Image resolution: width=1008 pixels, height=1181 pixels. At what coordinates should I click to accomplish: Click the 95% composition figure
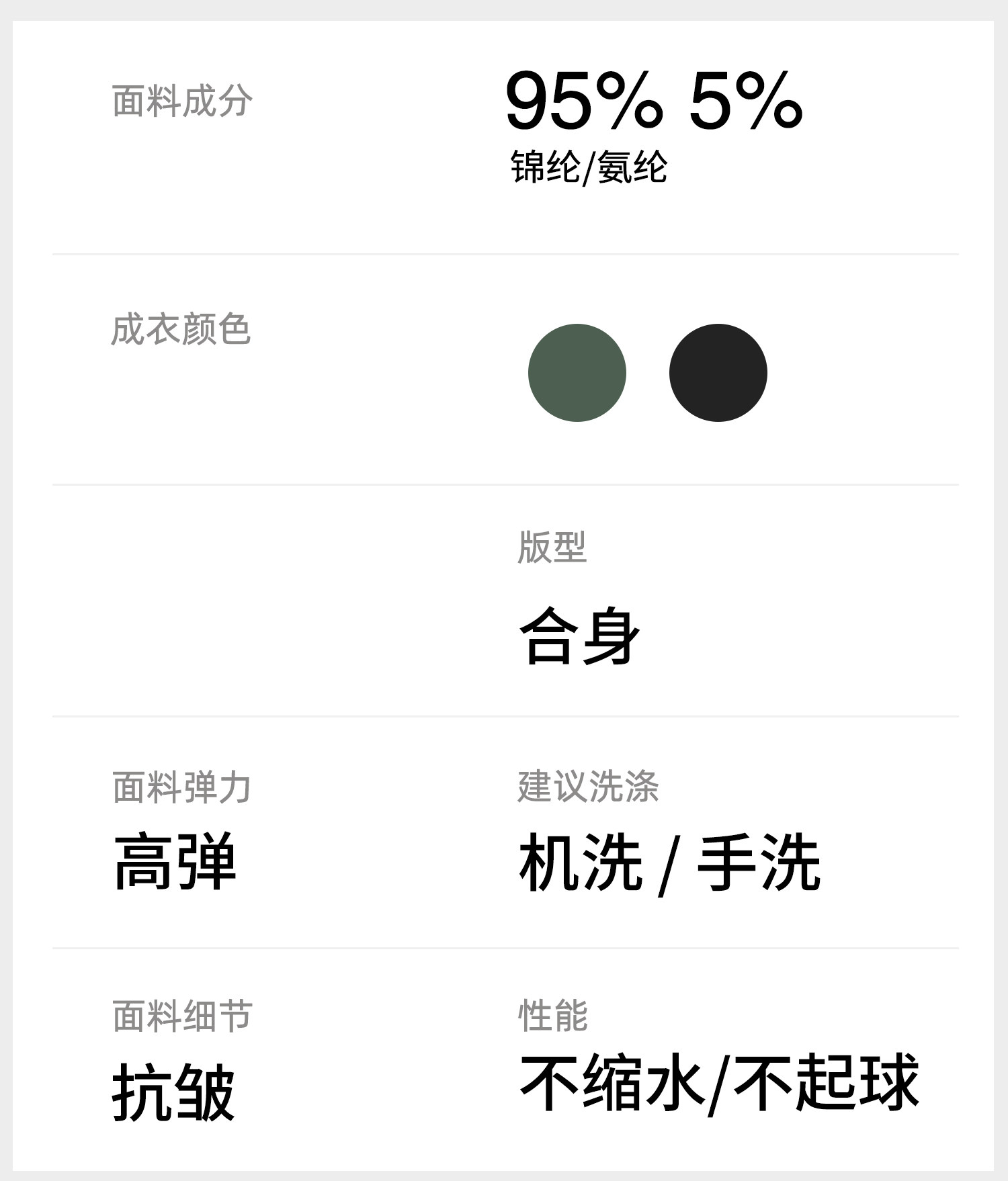click(x=583, y=101)
